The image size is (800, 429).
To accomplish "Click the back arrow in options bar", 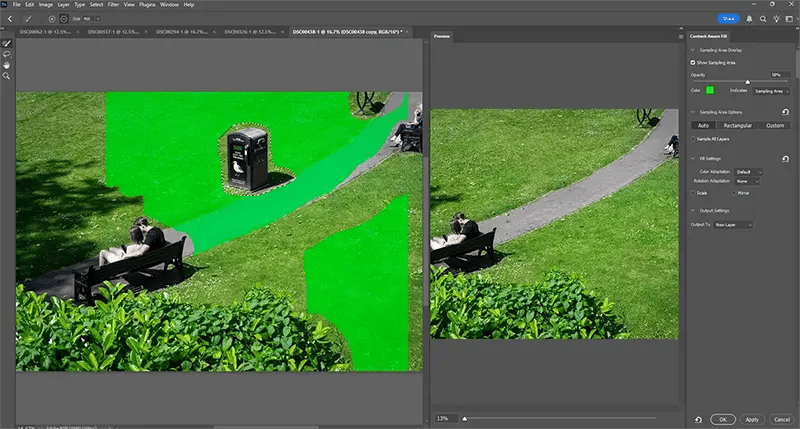I will click(x=10, y=19).
